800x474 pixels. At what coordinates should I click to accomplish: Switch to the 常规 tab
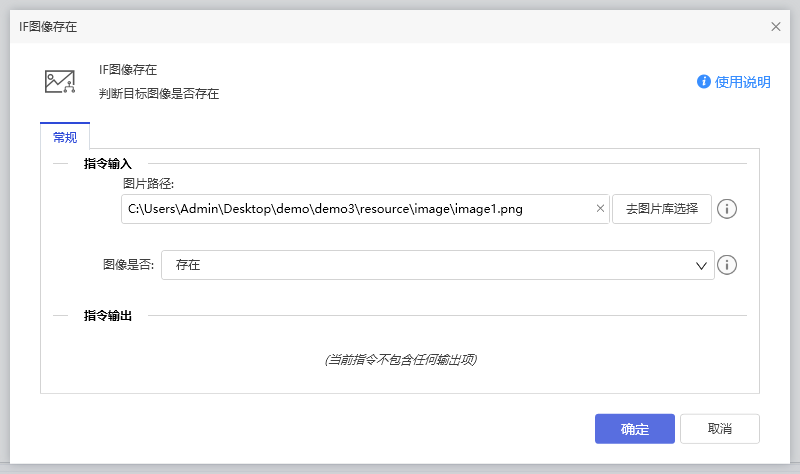65,137
